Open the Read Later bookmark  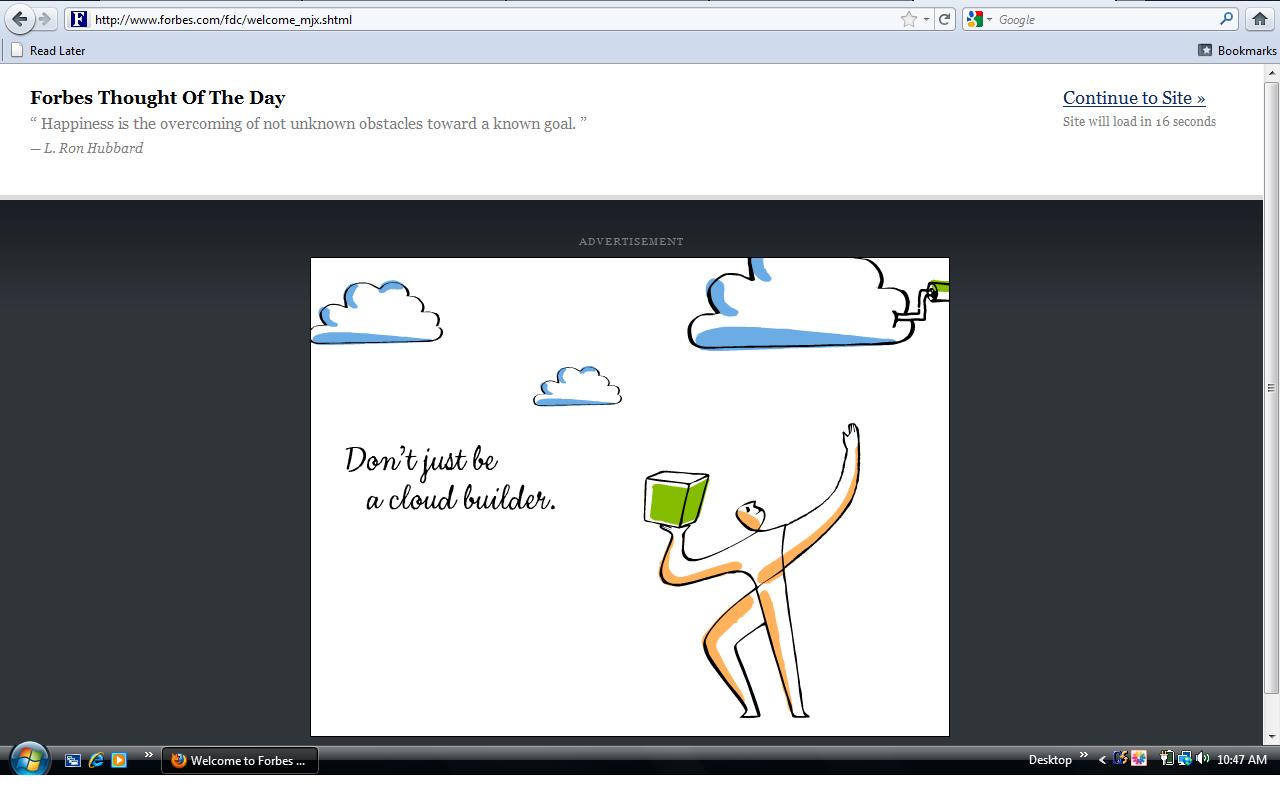tap(48, 50)
